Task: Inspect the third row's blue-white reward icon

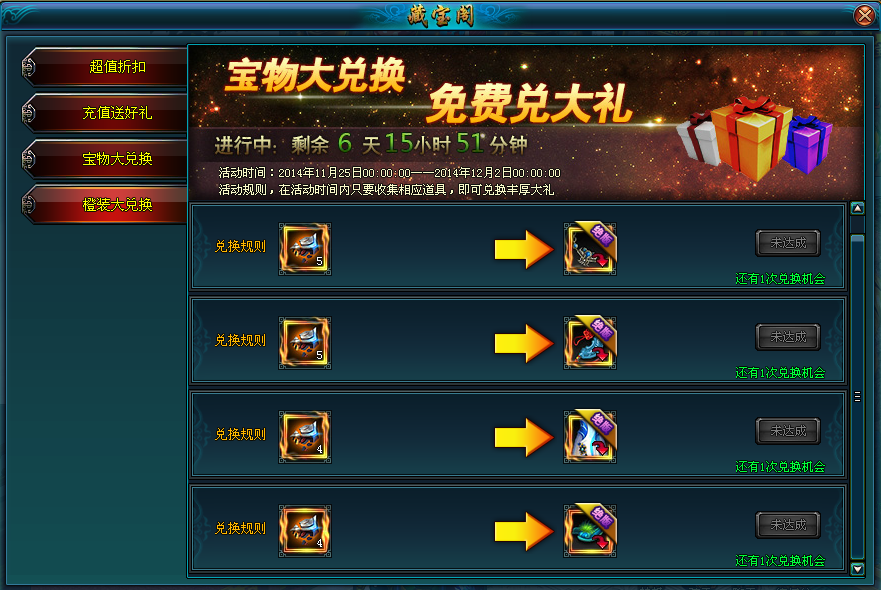Action: point(590,437)
